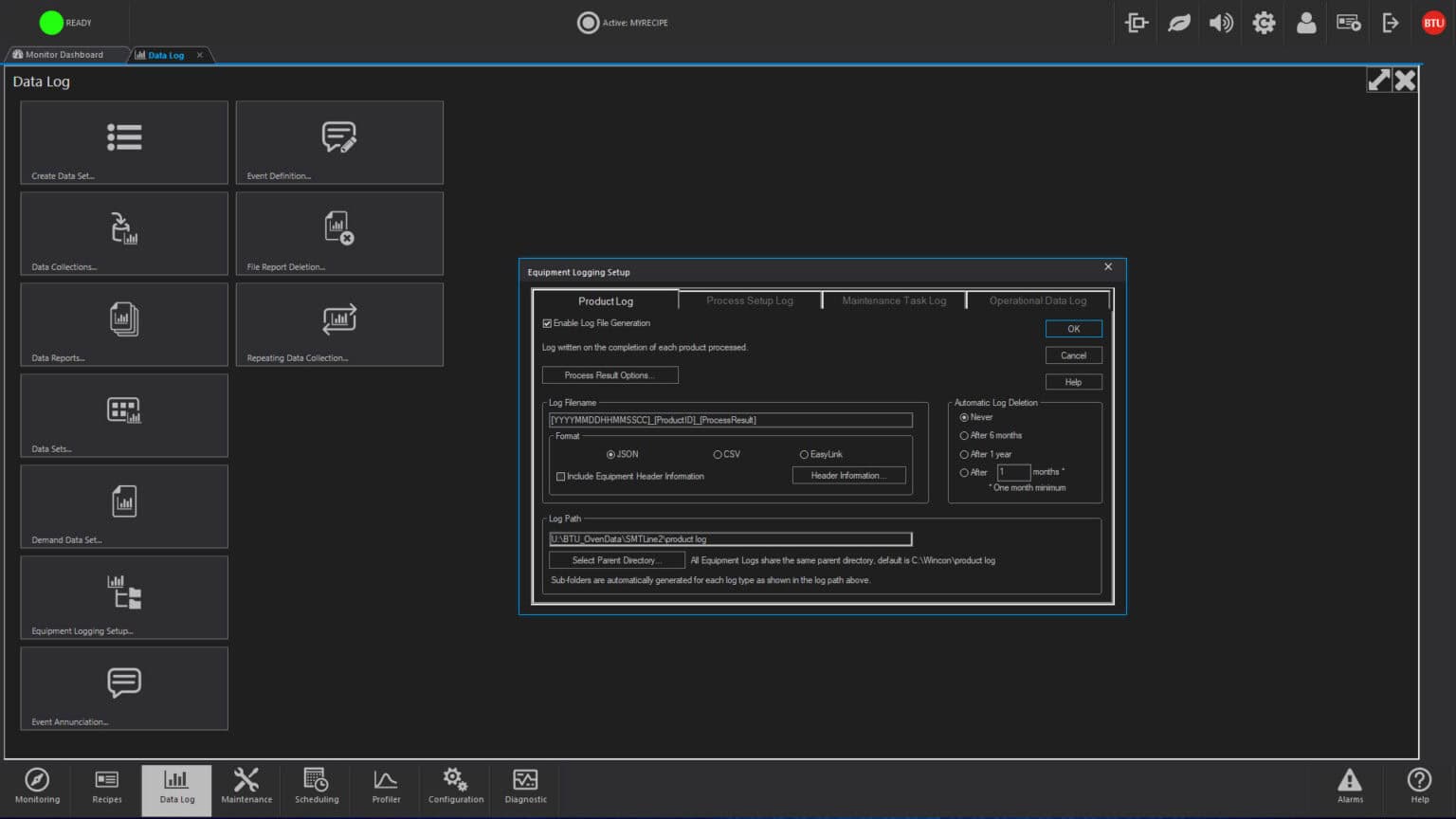Switch to Operational Data Log tab
This screenshot has width=1456, height=819.
coord(1037,300)
